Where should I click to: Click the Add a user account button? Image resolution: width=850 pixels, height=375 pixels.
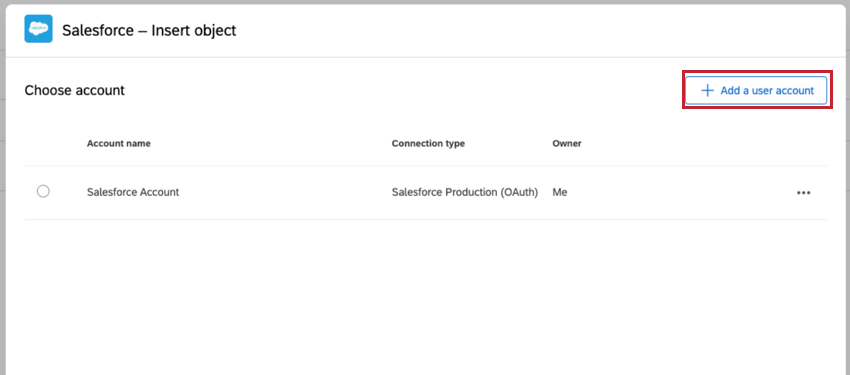[756, 90]
